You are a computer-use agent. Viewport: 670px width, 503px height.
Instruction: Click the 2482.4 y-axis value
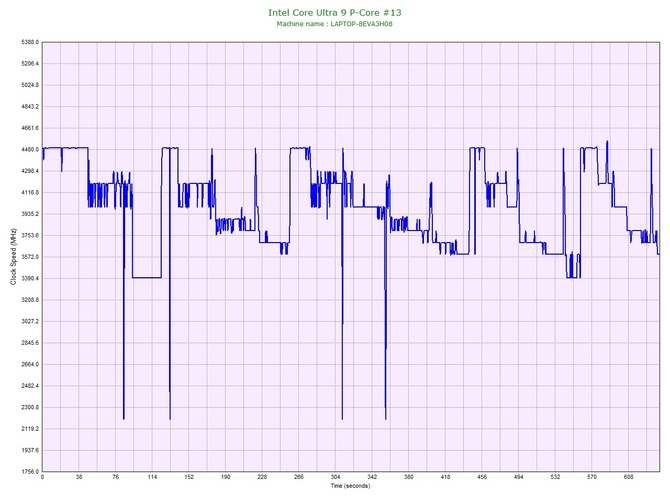click(x=30, y=386)
